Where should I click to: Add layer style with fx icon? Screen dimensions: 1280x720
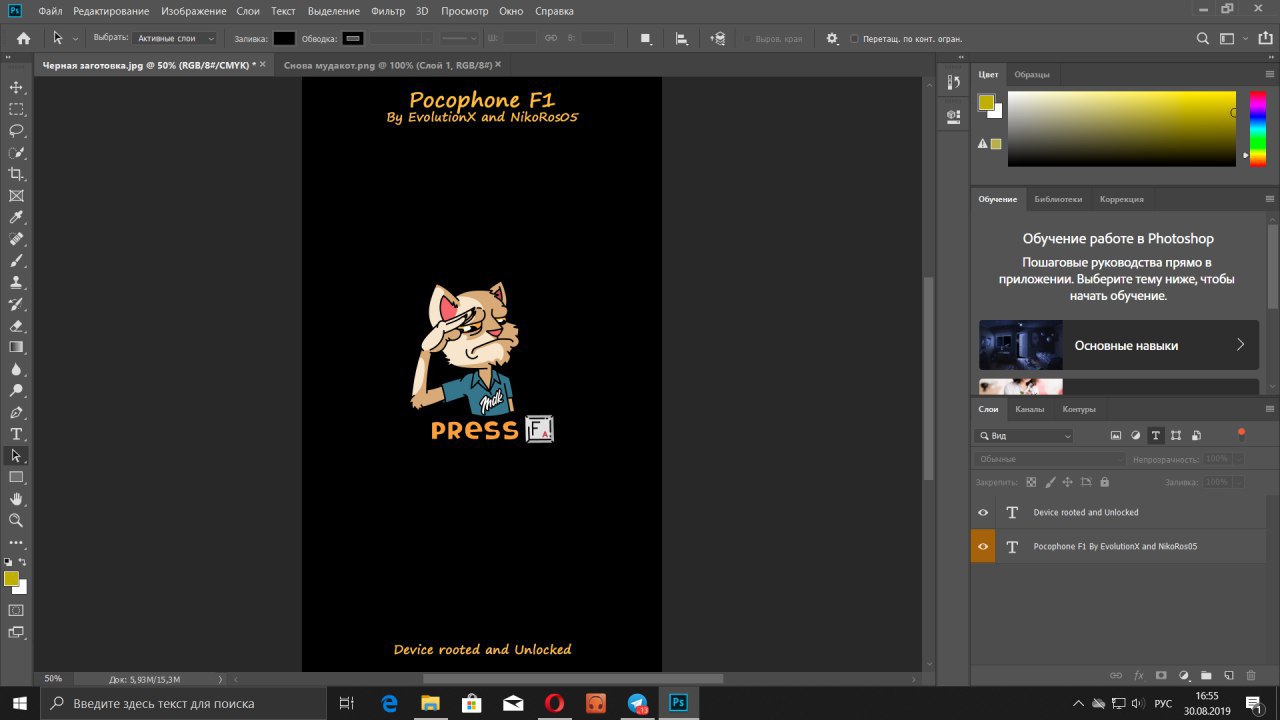click(1138, 676)
